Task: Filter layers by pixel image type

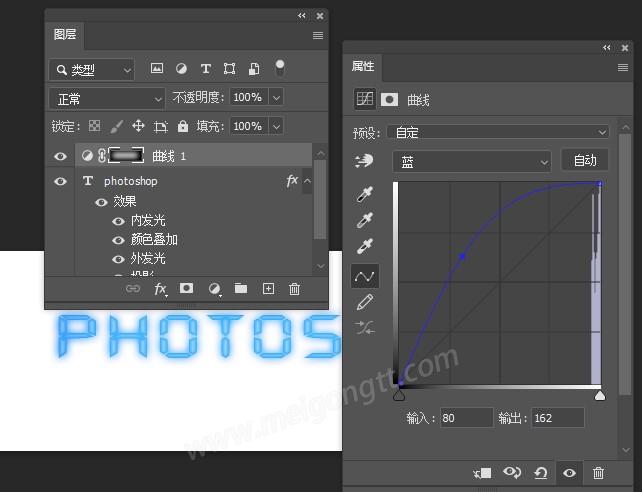Action: [x=157, y=68]
